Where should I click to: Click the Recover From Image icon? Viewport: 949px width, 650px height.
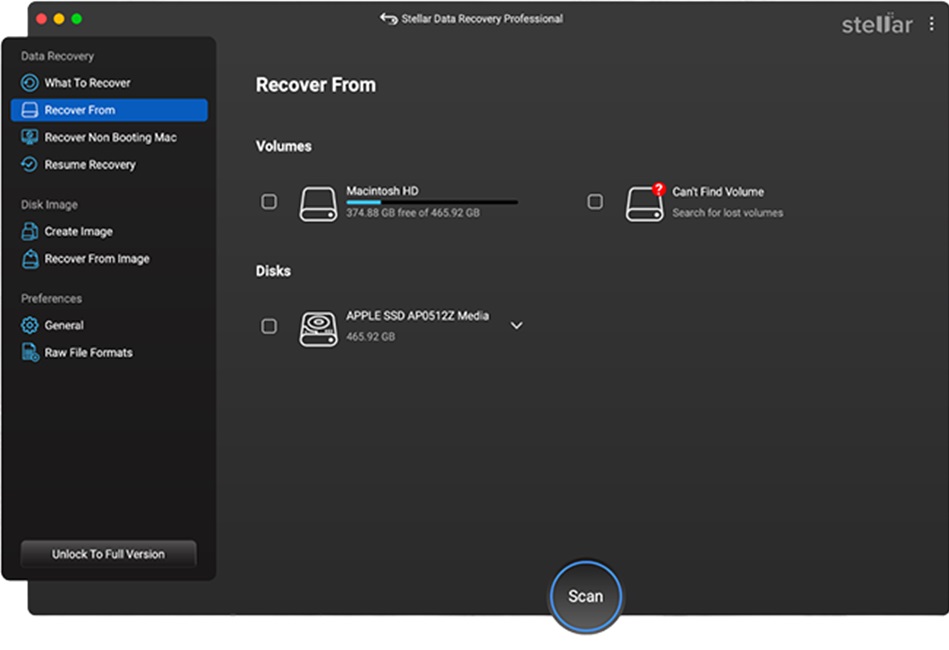(30, 259)
